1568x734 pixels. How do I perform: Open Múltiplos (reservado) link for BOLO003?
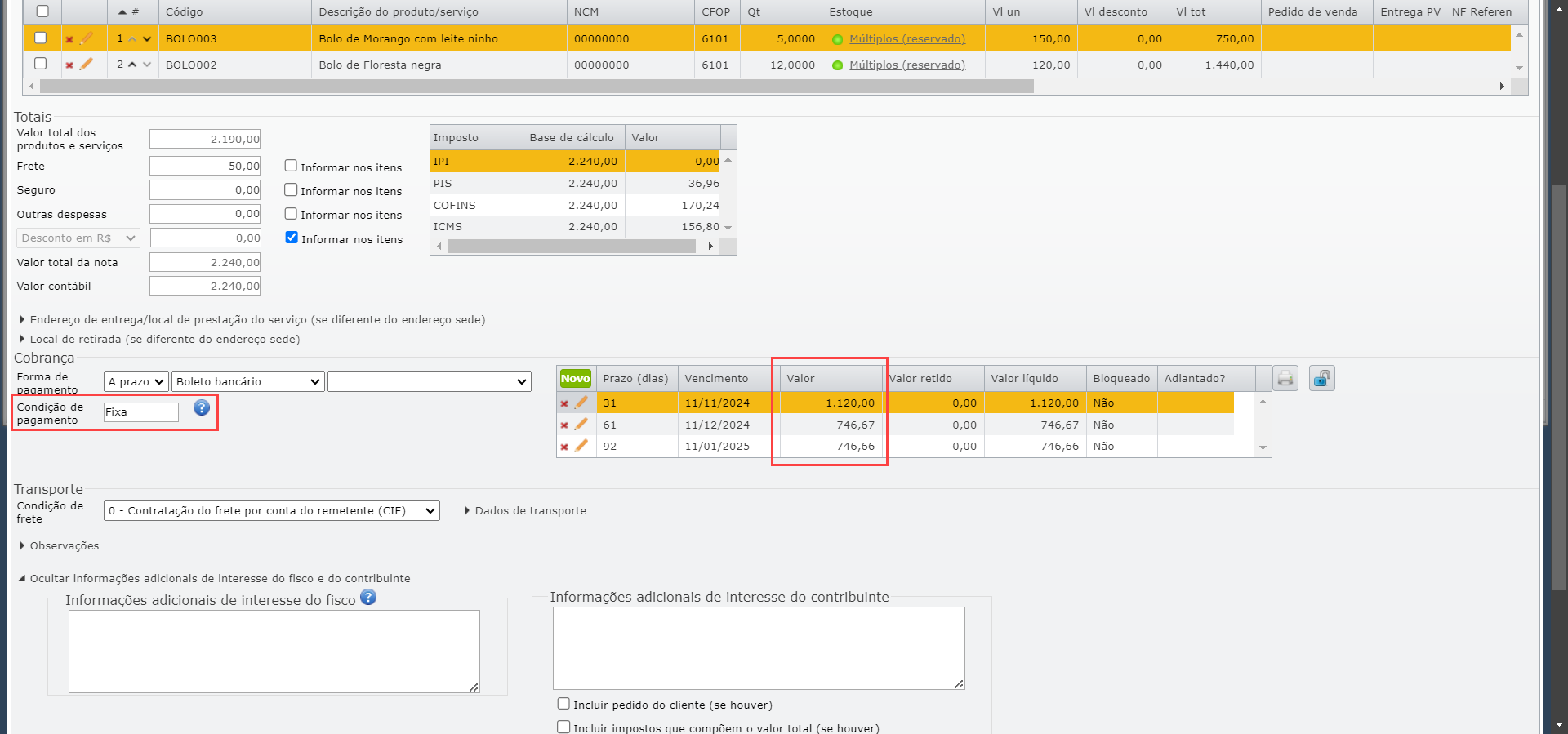906,38
